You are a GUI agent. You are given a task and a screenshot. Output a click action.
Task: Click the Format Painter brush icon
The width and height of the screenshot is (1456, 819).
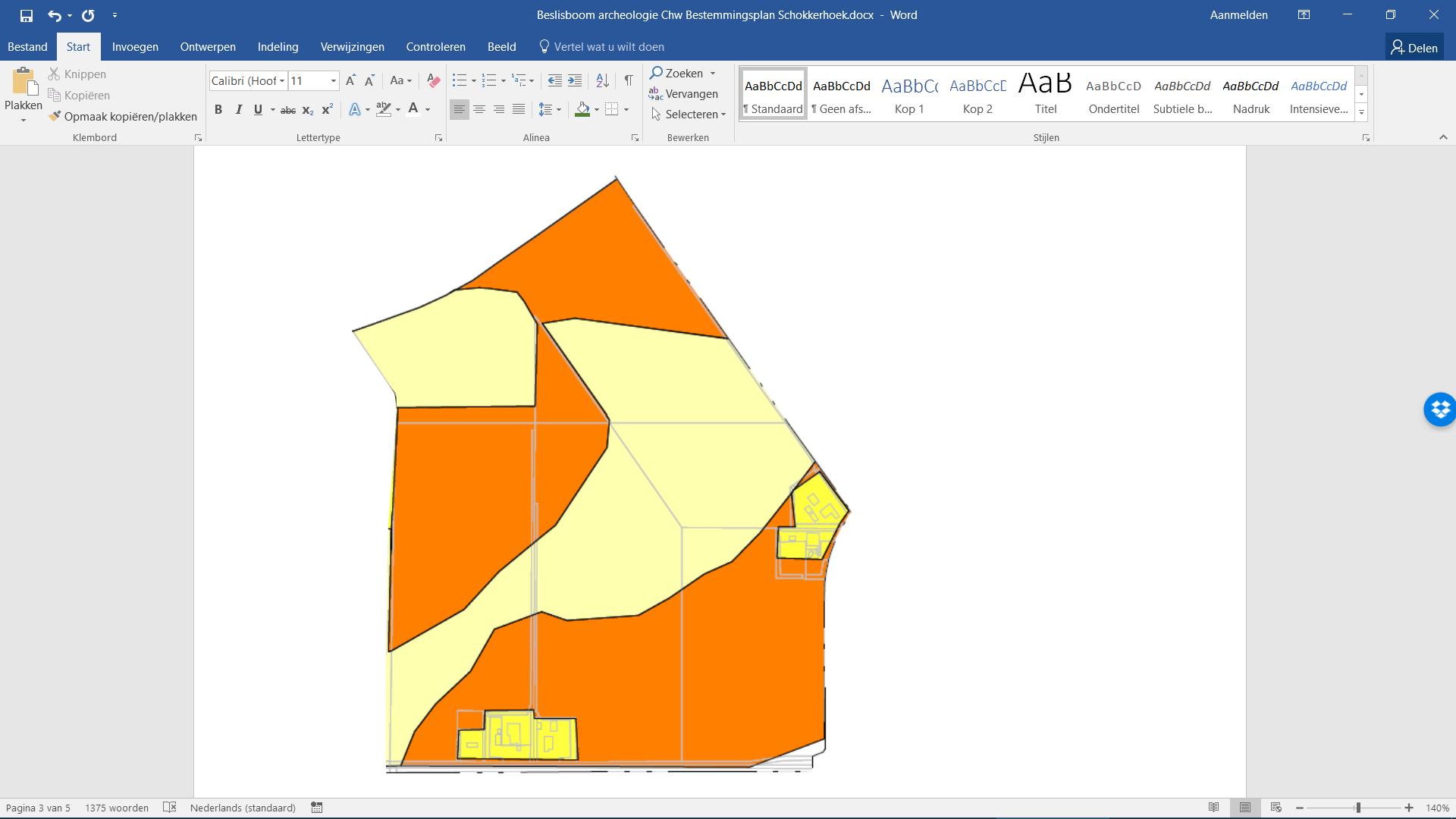(55, 116)
